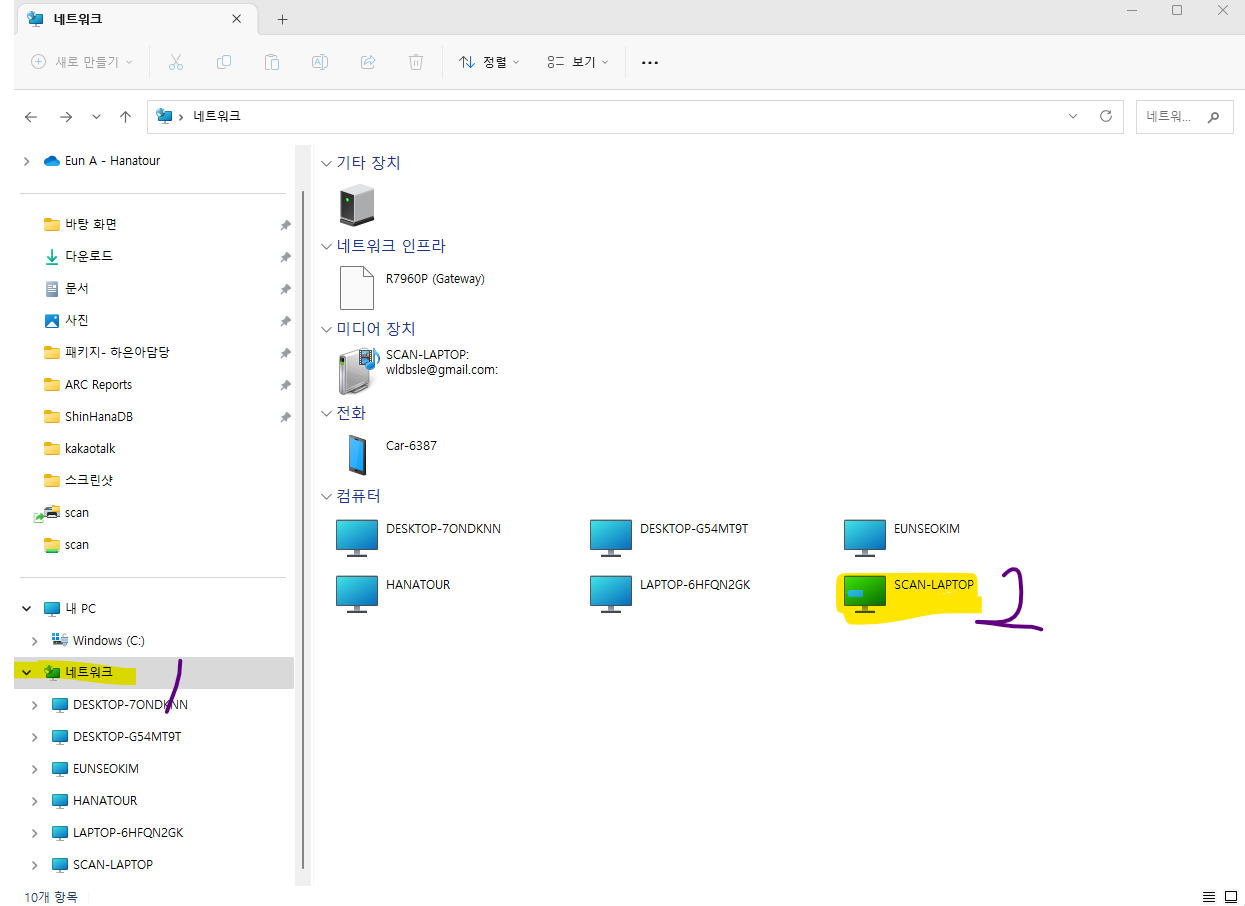Switch to large icons view at bottom right

coord(1231,897)
